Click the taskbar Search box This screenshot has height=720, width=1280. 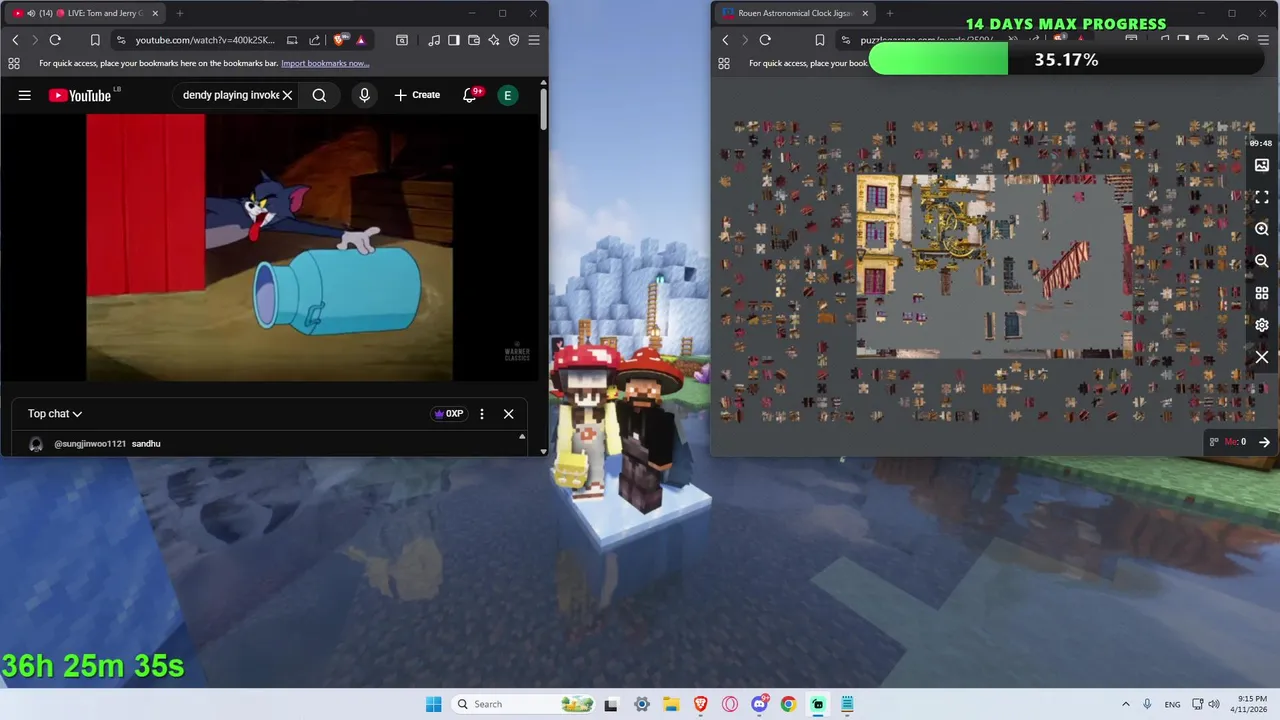pyautogui.click(x=523, y=704)
